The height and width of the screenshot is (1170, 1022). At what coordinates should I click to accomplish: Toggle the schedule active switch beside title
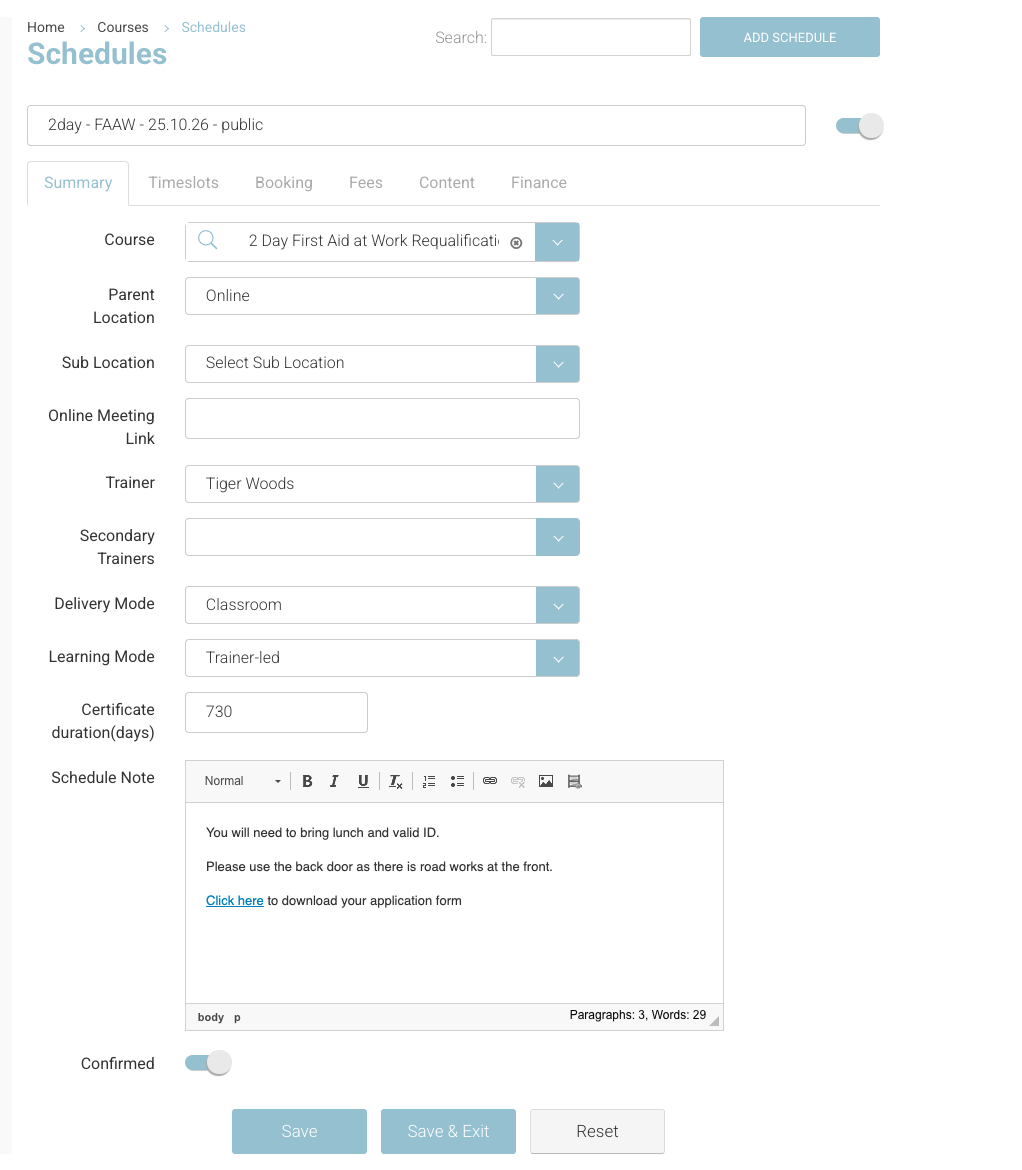859,126
